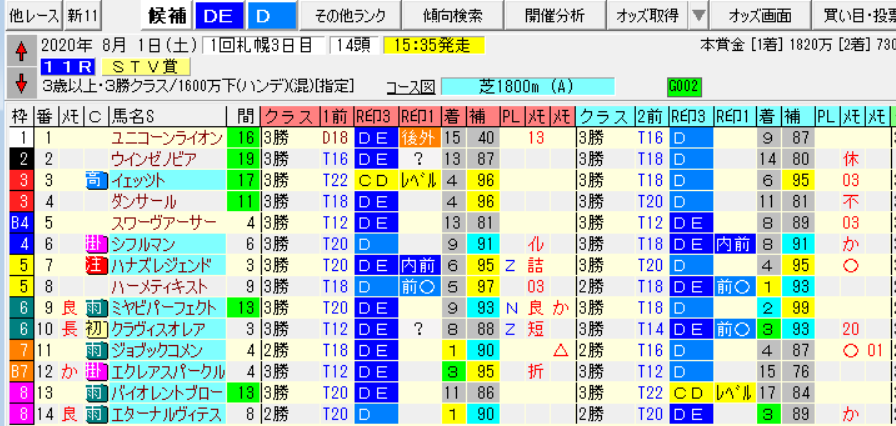The width and height of the screenshot is (896, 426).
Task: Click the 雨 icon beside ジョブックコメン
Action: [96, 349]
